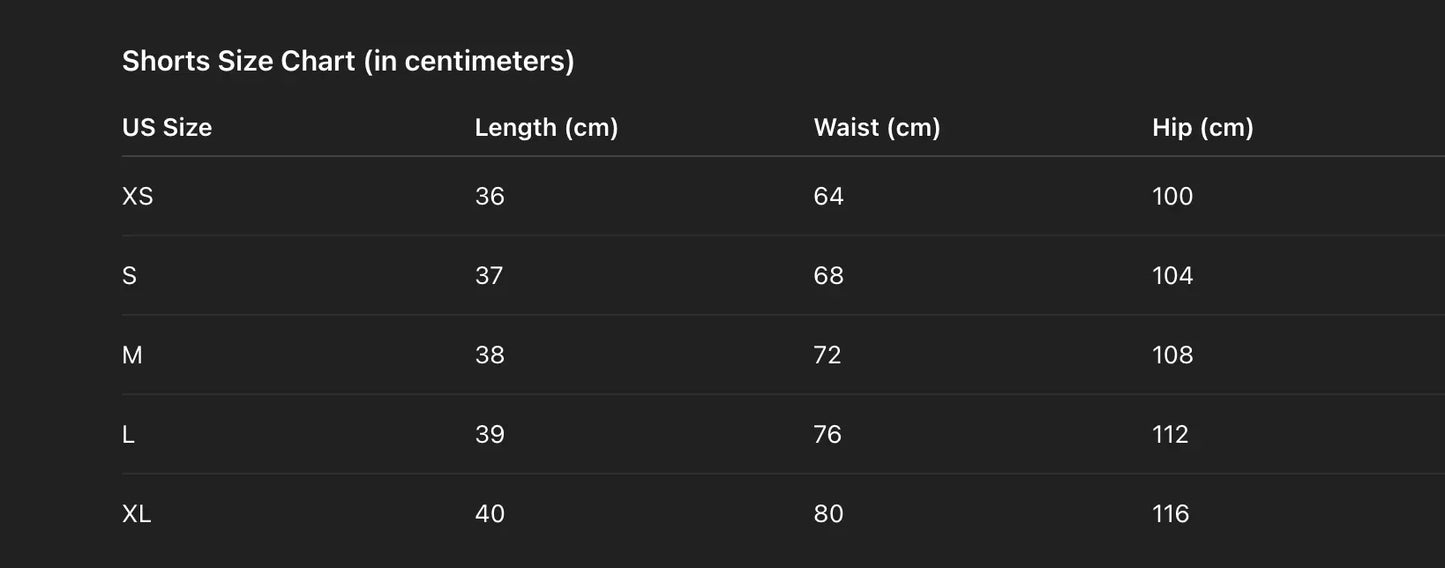Click the Length (cm) column header

point(546,127)
